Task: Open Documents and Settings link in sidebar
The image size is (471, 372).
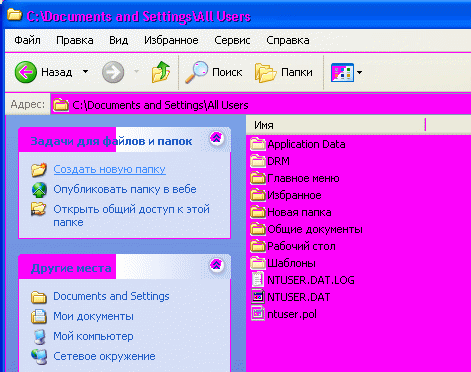Action: click(111, 296)
